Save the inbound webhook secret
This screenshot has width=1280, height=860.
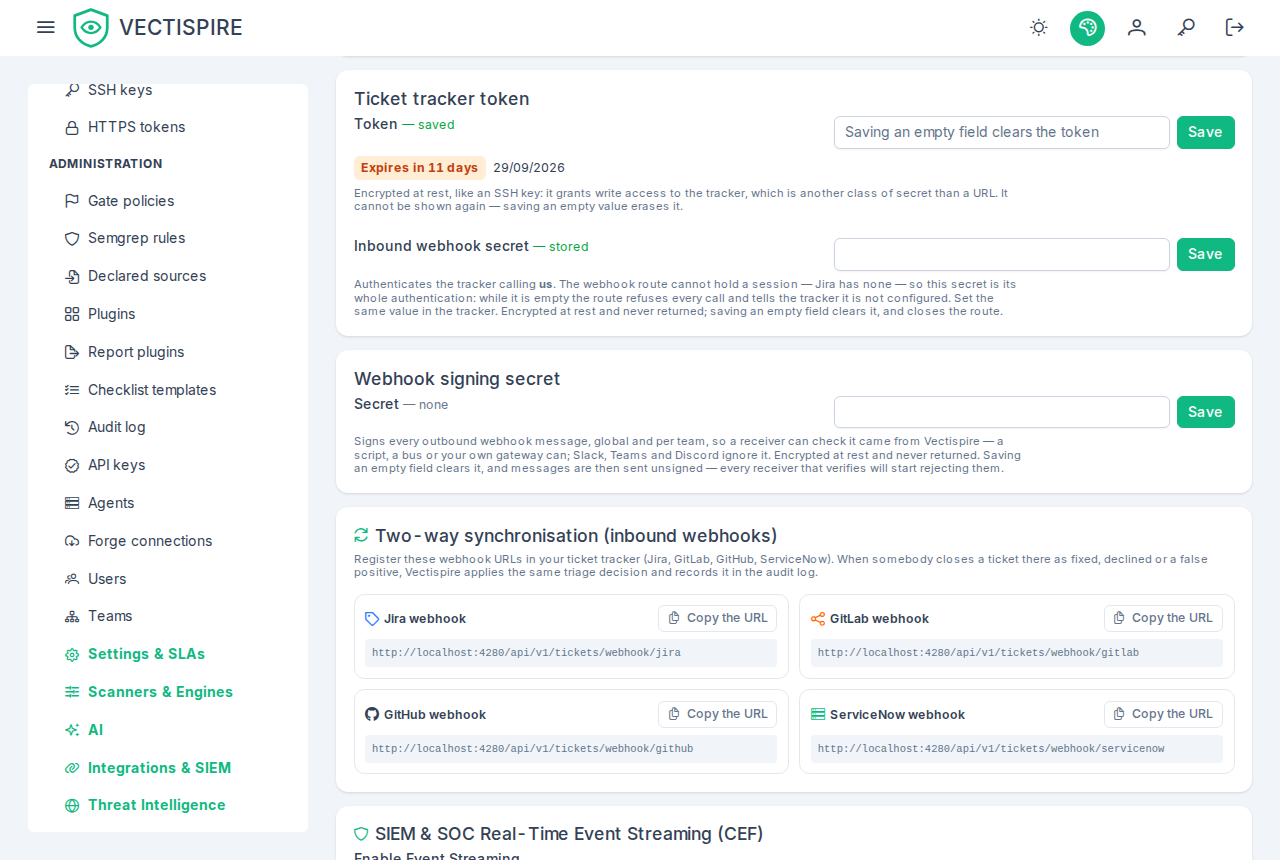1206,254
